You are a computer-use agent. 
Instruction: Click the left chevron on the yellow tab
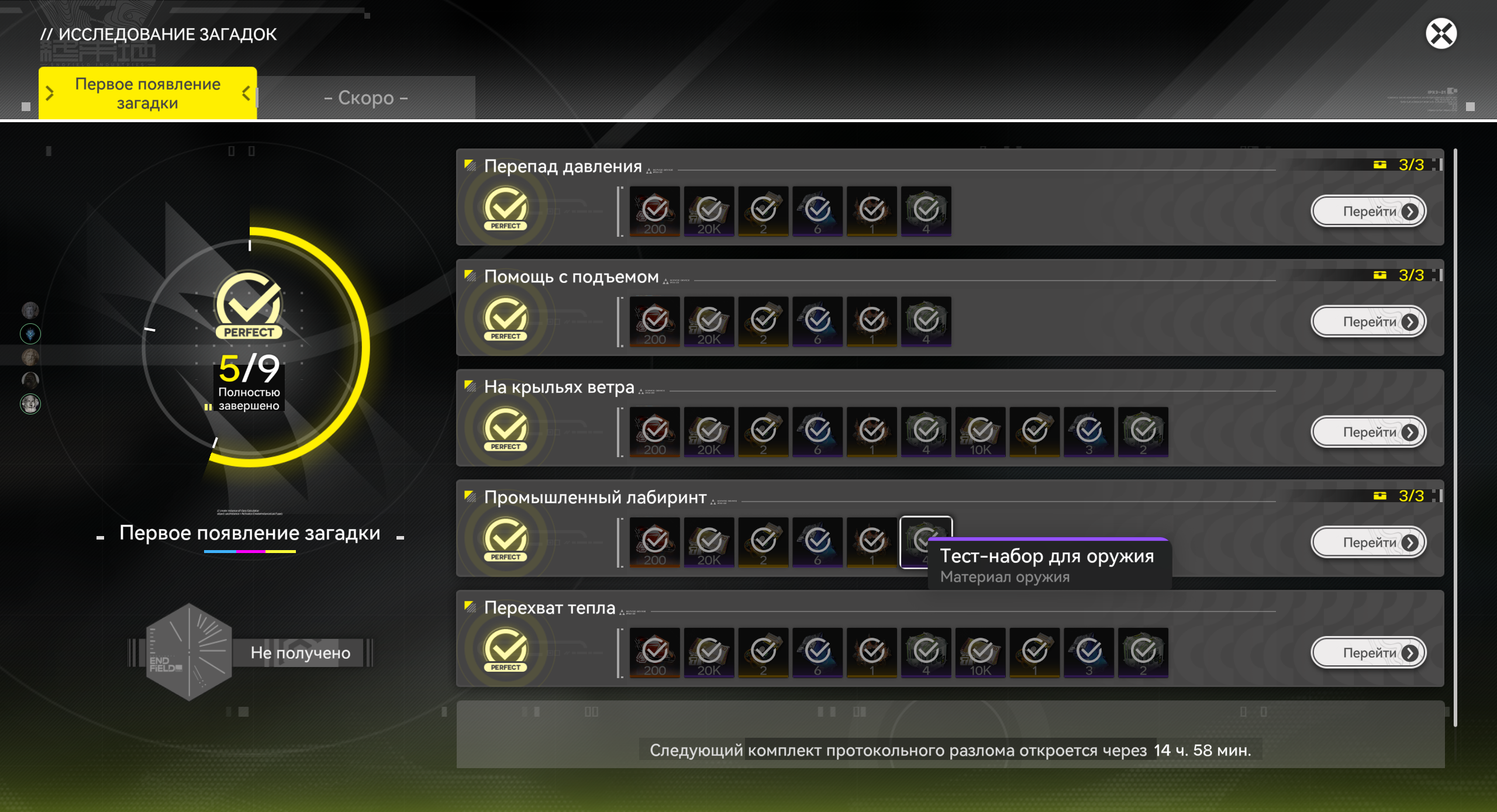pos(50,93)
